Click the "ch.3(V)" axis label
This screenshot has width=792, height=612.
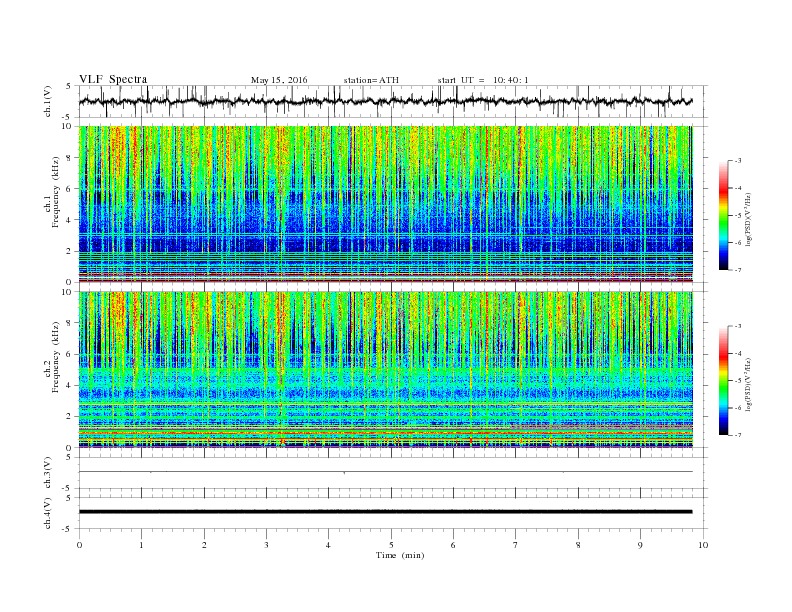tap(48, 473)
